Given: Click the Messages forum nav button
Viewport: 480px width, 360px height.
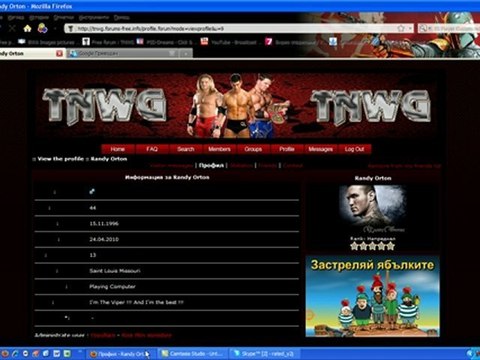Looking at the screenshot, I should [320, 149].
